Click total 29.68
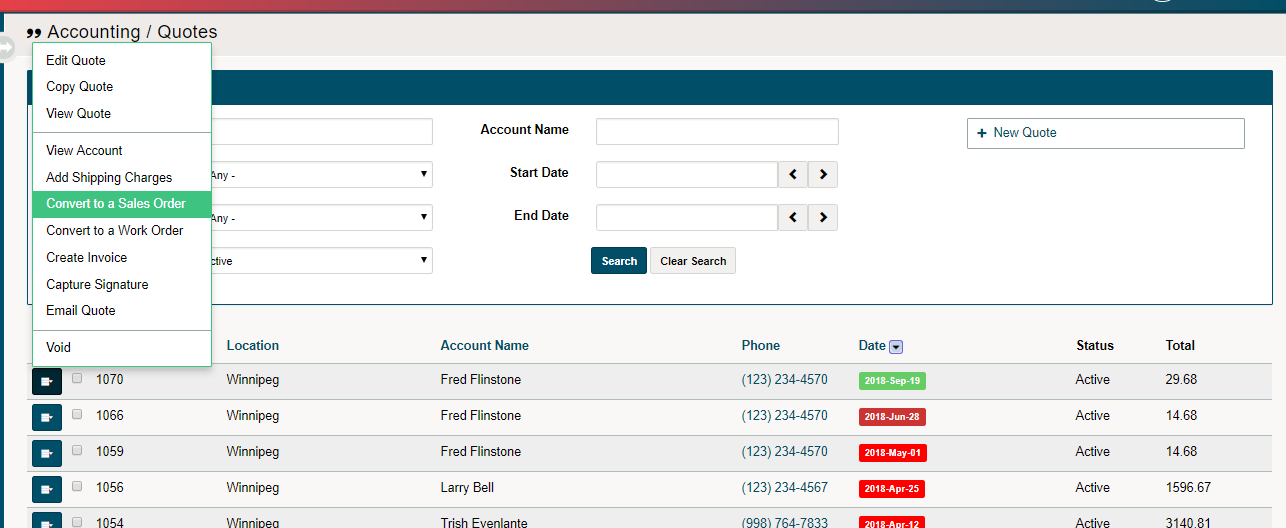The height and width of the screenshot is (528, 1286). 1181,380
